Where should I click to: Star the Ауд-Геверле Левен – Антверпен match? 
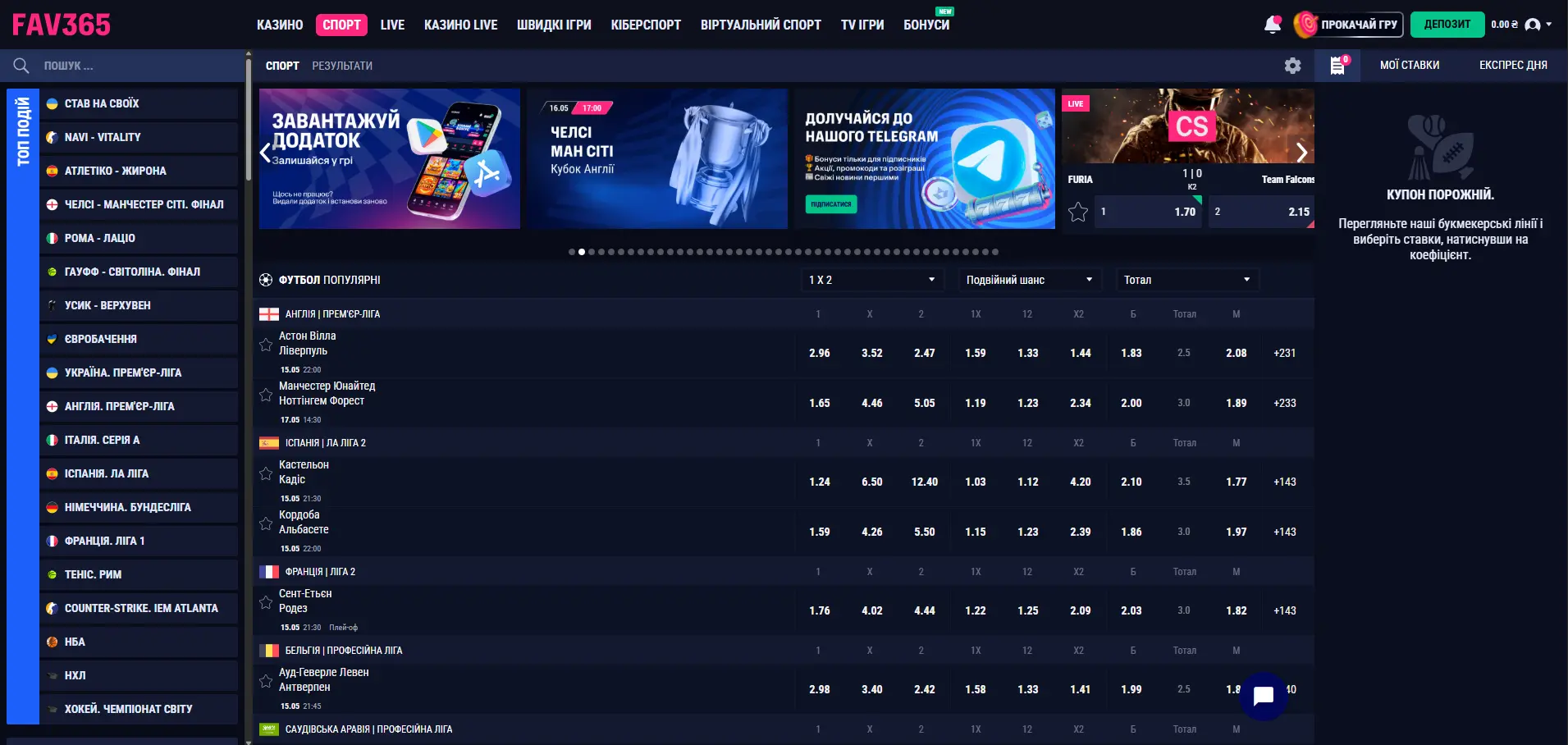266,681
